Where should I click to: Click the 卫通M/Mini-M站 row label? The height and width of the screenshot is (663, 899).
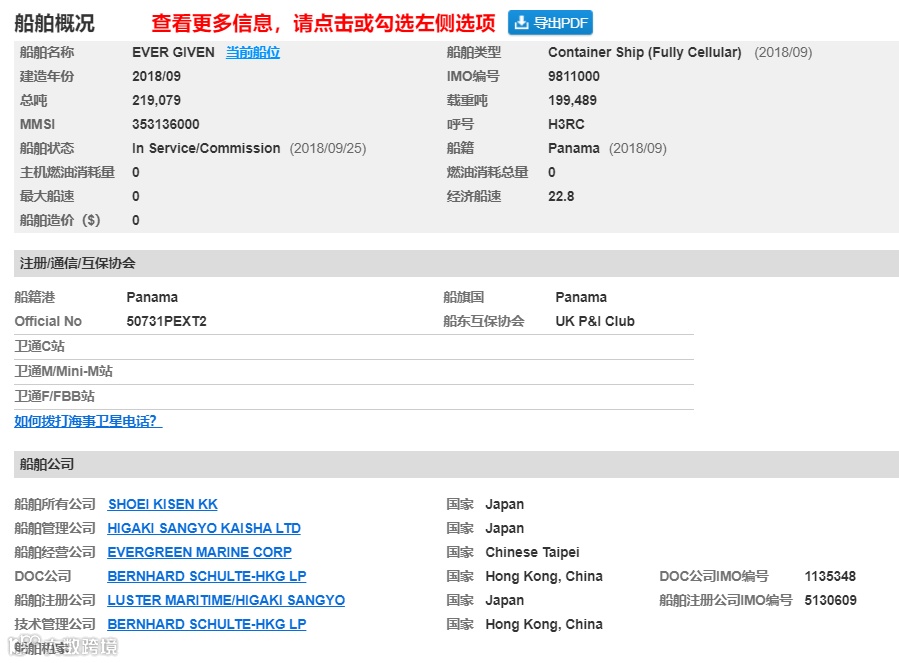coord(64,372)
